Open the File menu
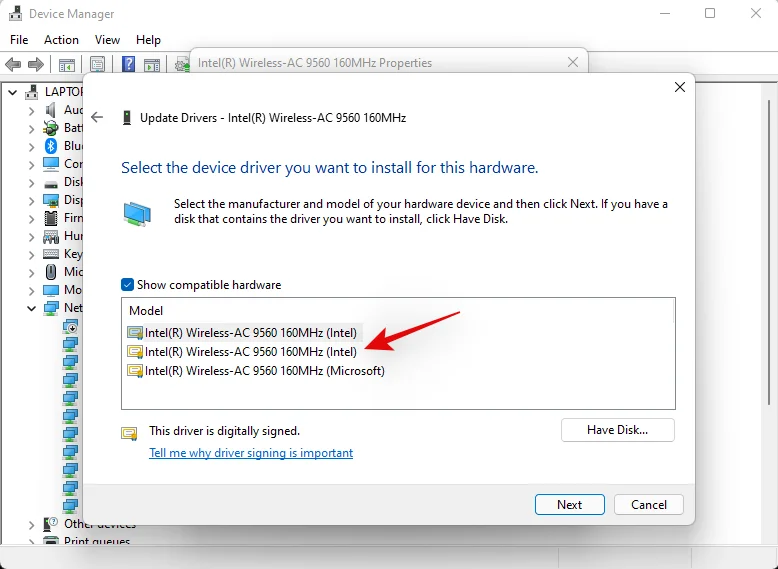Image resolution: width=778 pixels, height=569 pixels. pyautogui.click(x=19, y=40)
